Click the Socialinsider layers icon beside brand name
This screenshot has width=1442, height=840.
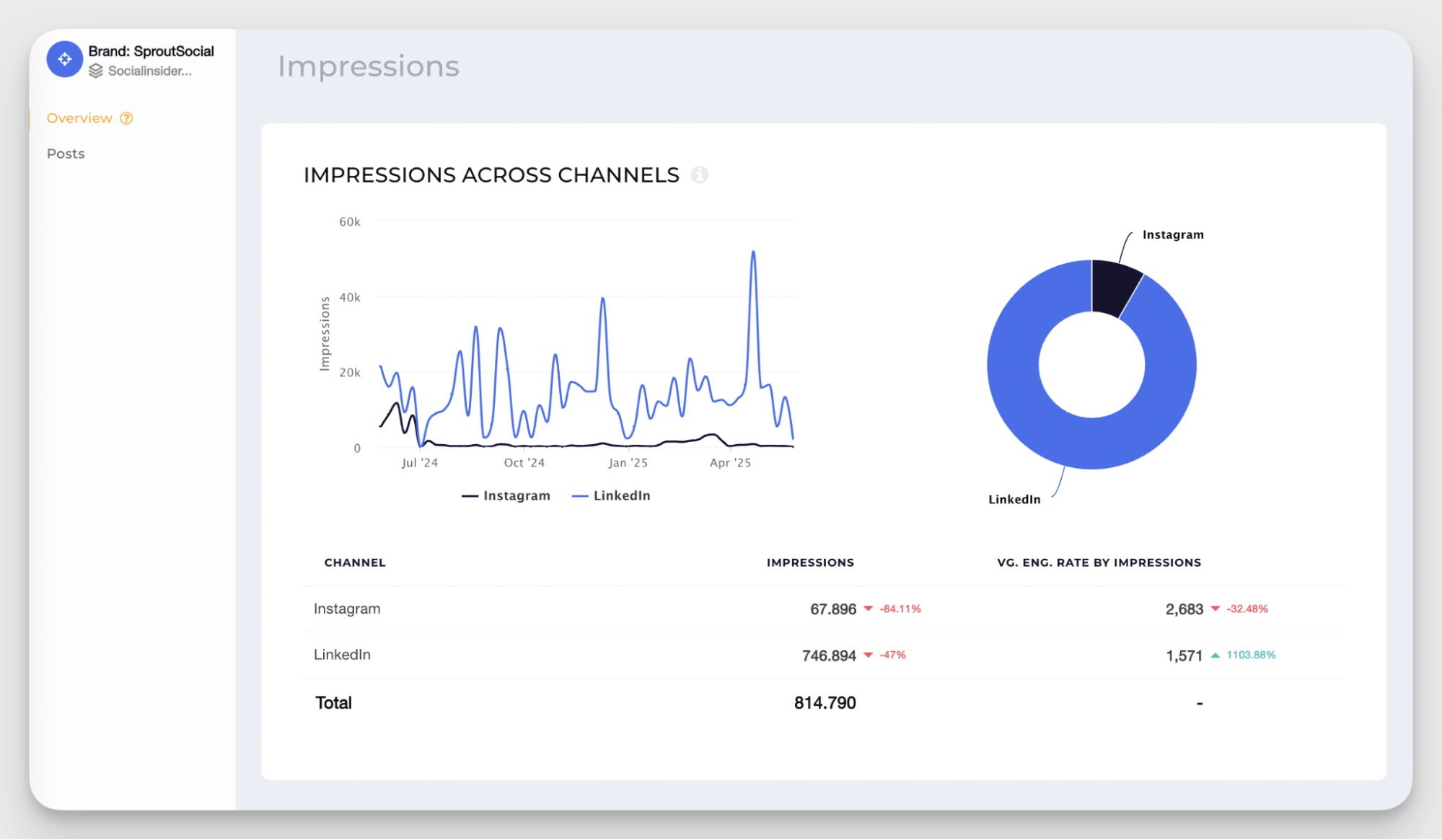[95, 71]
